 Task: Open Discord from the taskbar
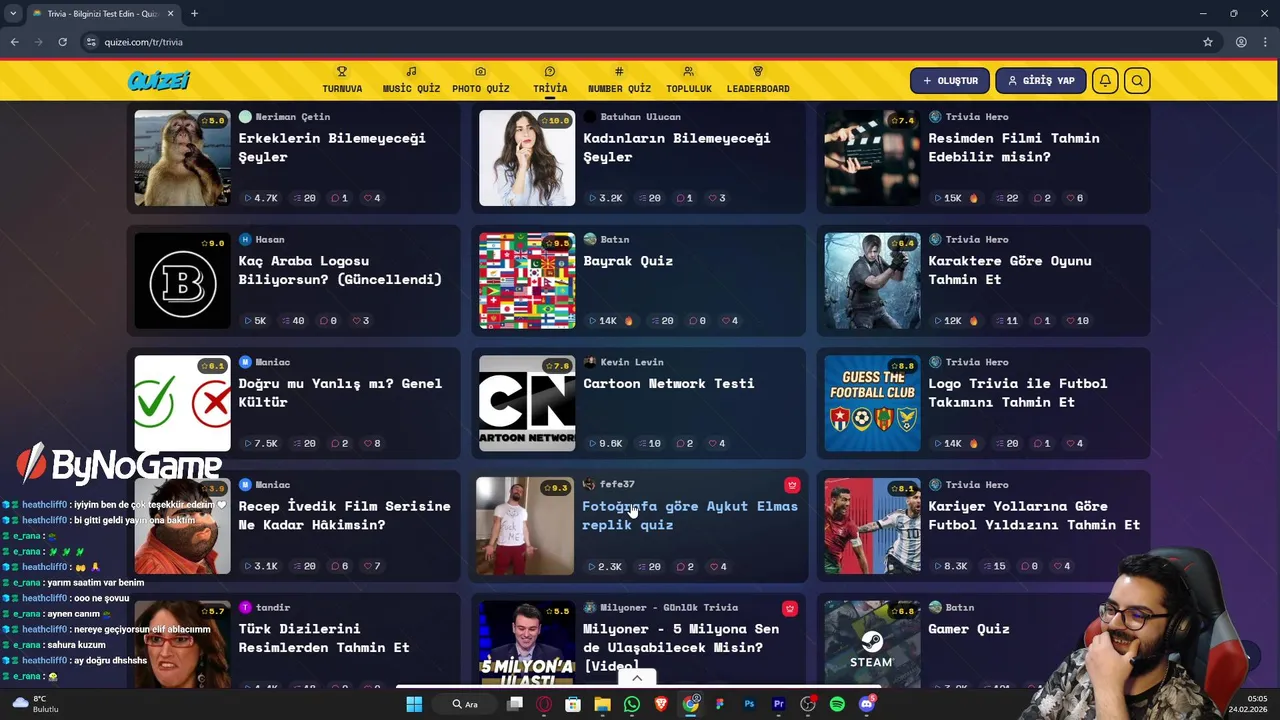[866, 704]
